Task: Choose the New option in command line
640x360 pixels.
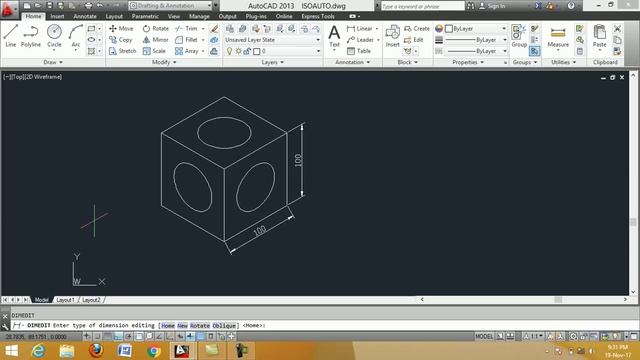Action: pos(182,325)
